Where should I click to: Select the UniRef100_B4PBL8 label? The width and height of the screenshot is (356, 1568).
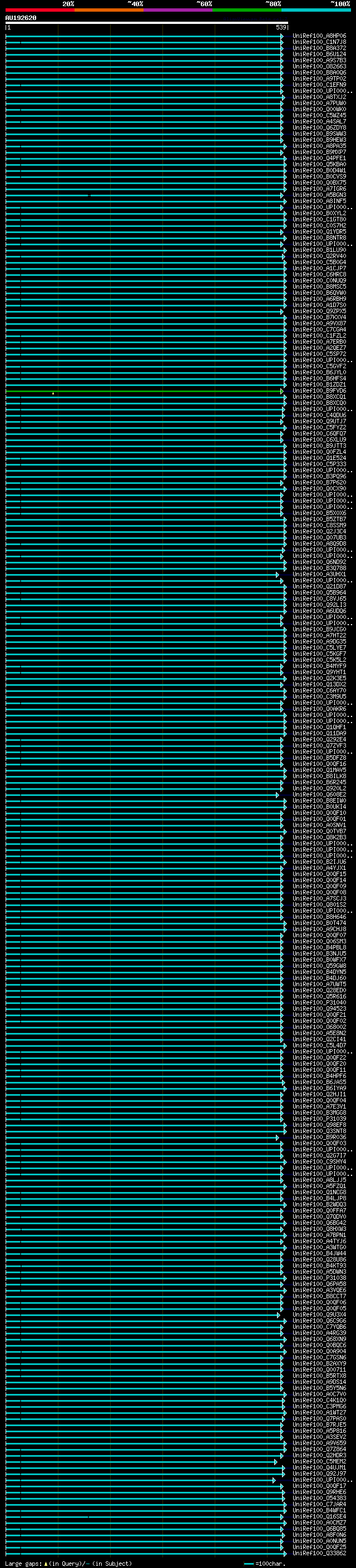click(319, 947)
